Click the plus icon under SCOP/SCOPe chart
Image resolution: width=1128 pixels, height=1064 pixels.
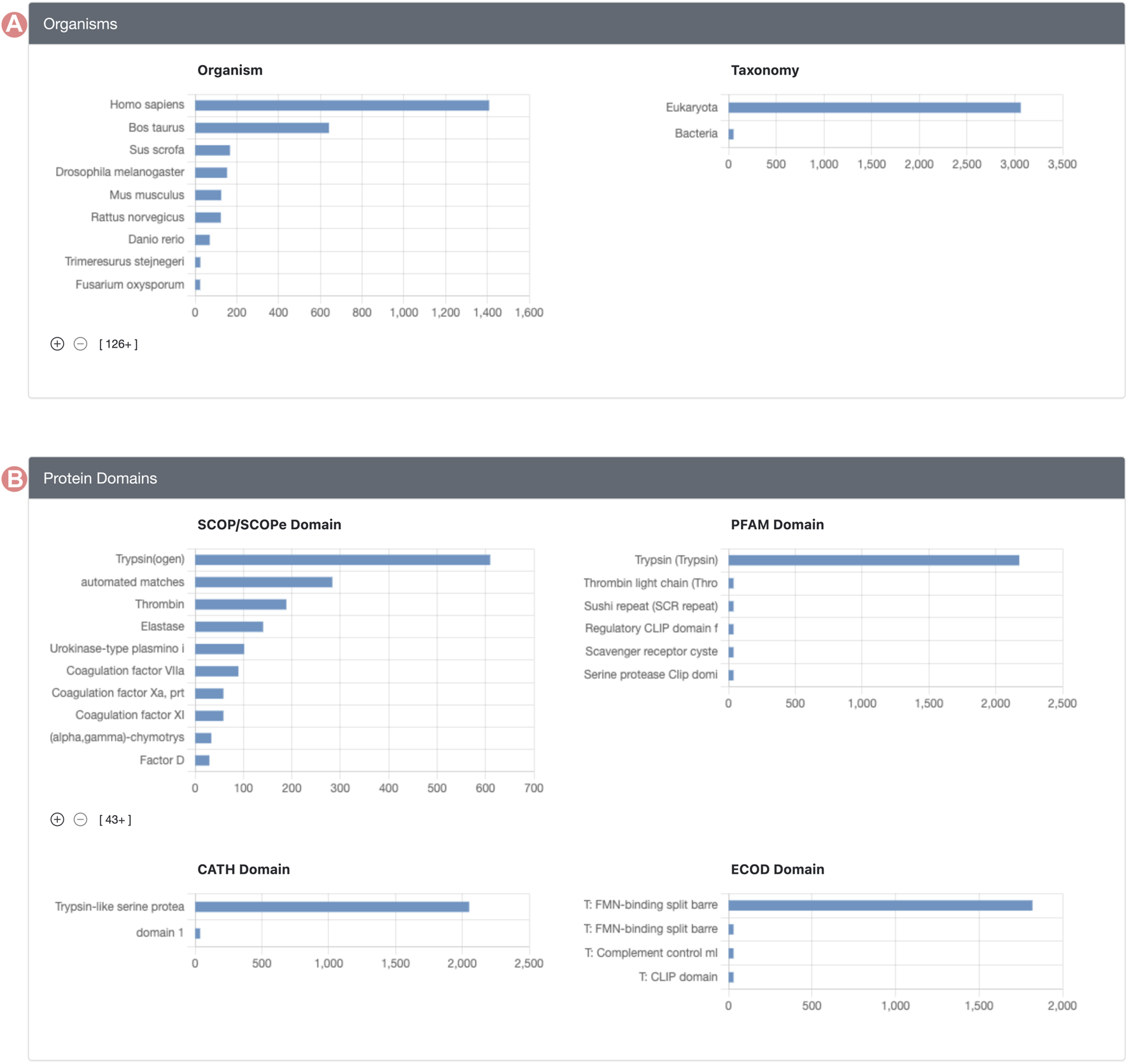[57, 819]
